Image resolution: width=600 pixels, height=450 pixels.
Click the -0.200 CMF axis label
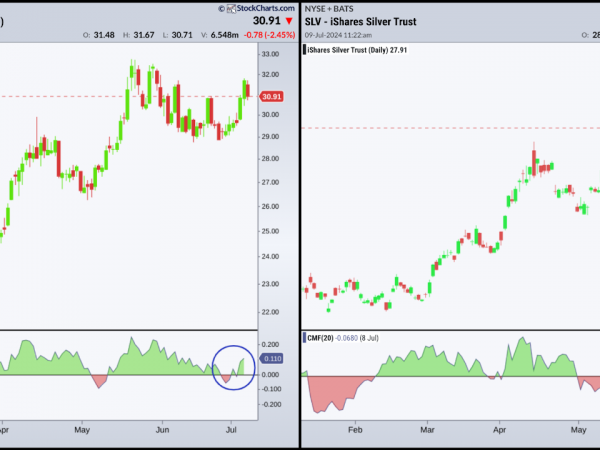click(269, 405)
